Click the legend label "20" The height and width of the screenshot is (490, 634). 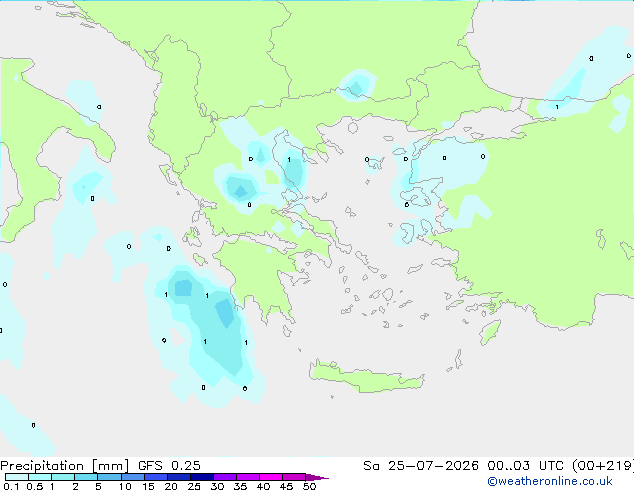click(x=171, y=486)
